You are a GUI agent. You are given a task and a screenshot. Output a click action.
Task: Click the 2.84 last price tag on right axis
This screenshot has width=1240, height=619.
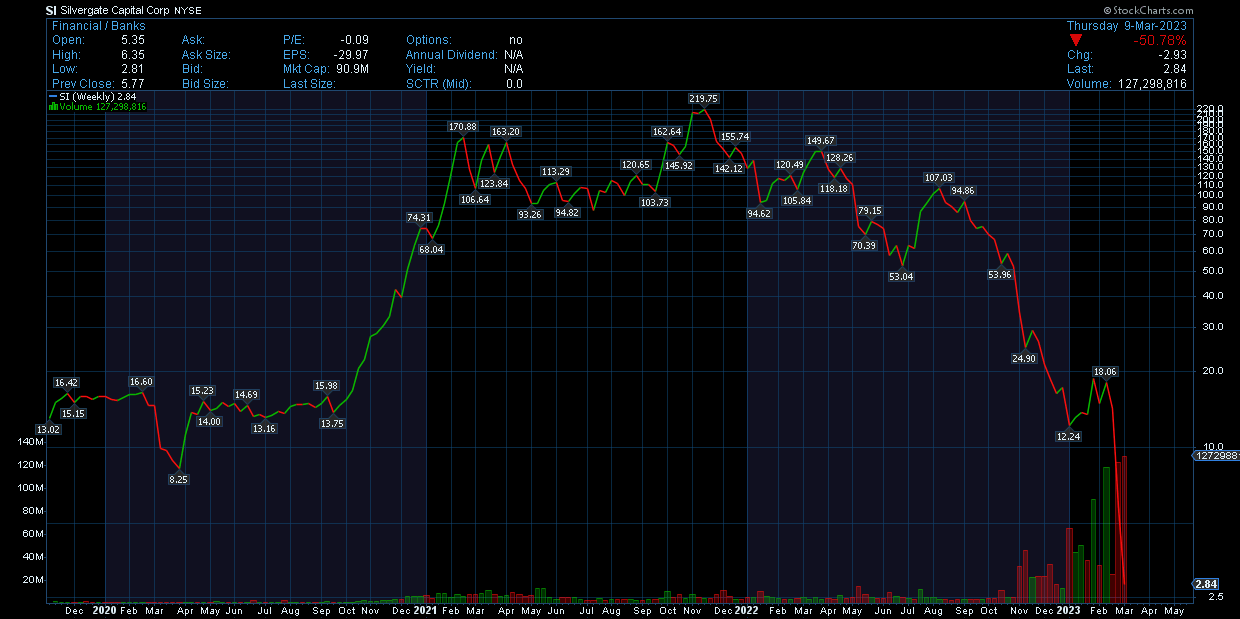tap(1206, 584)
